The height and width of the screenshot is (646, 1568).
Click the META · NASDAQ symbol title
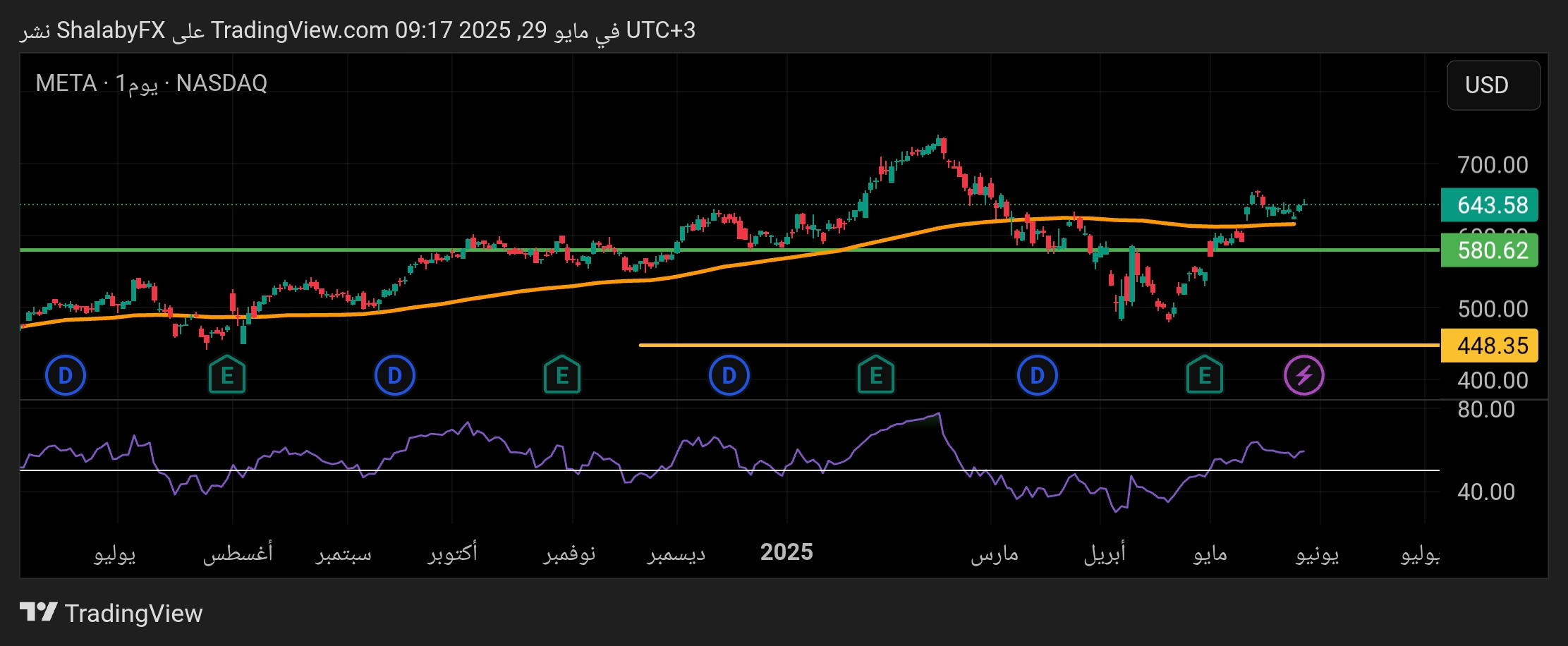click(152, 83)
